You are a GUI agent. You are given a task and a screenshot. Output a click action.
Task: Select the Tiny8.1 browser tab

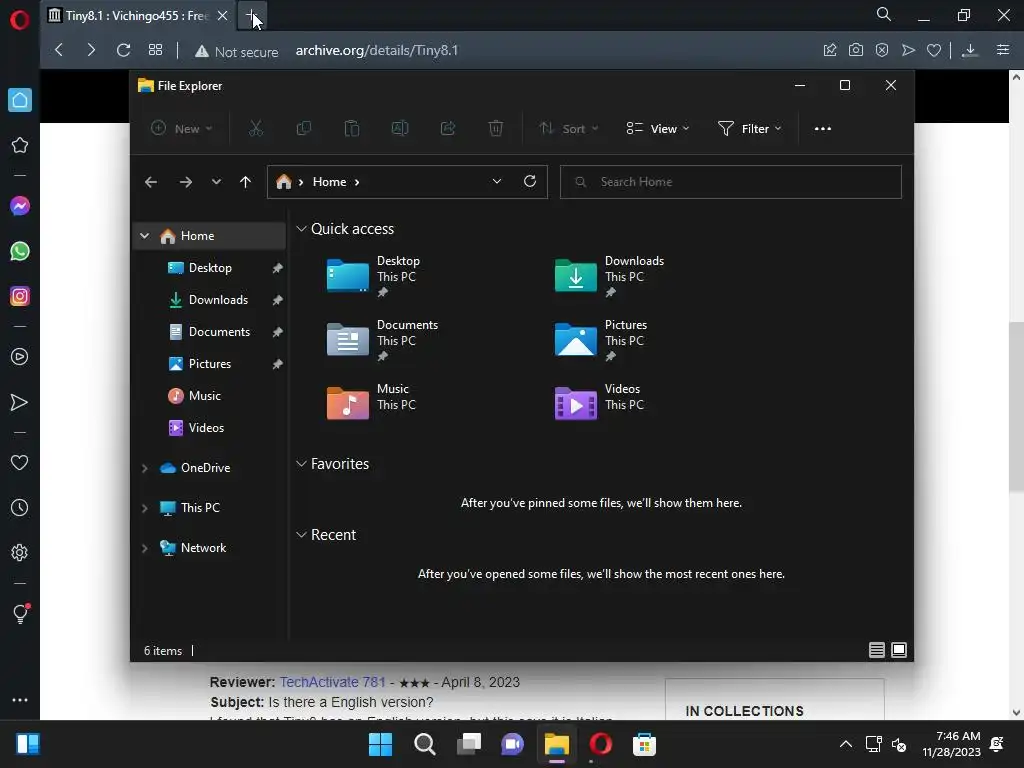pos(138,15)
